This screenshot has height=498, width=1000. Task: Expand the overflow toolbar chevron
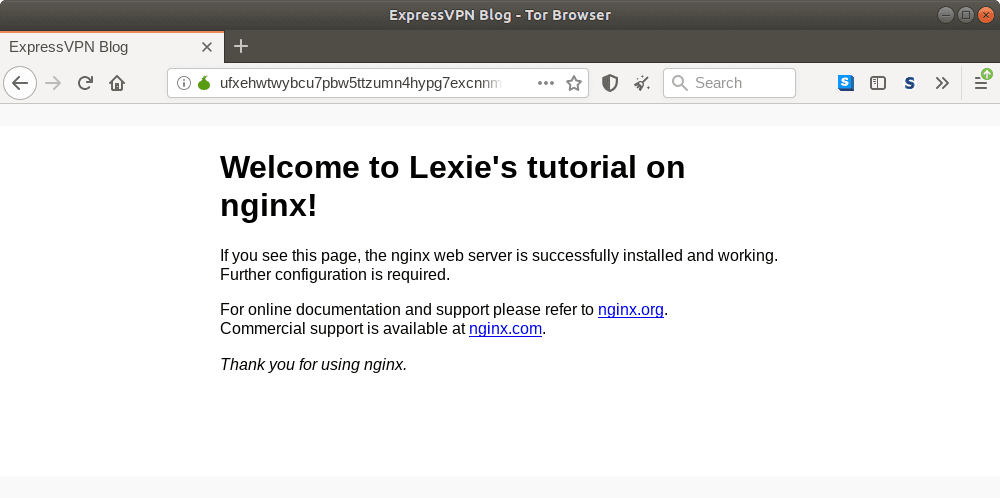pyautogui.click(x=941, y=83)
